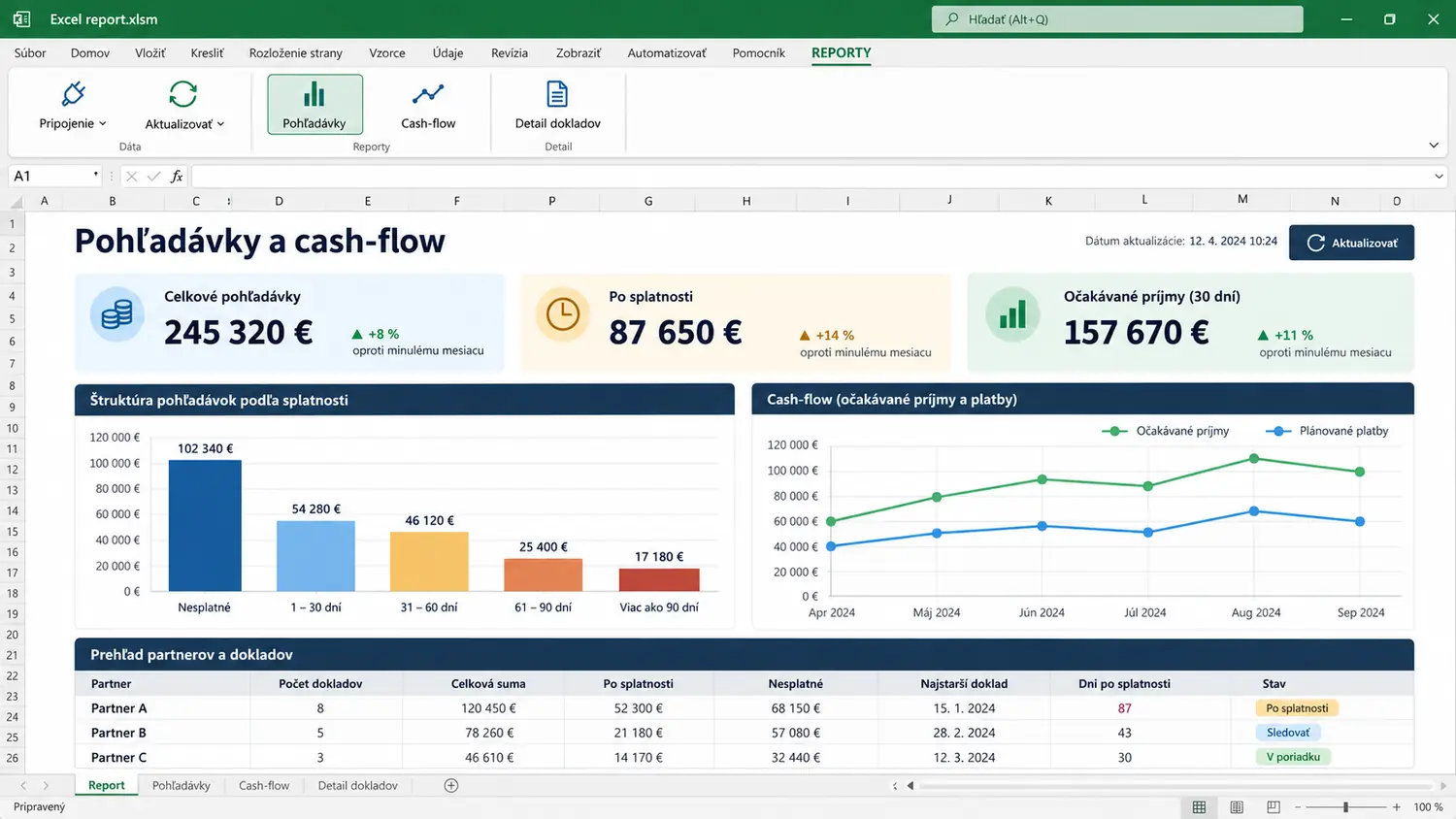Select the Nesplatné dark blue bar
Viewport: 1456px width, 819px height.
[x=205, y=525]
